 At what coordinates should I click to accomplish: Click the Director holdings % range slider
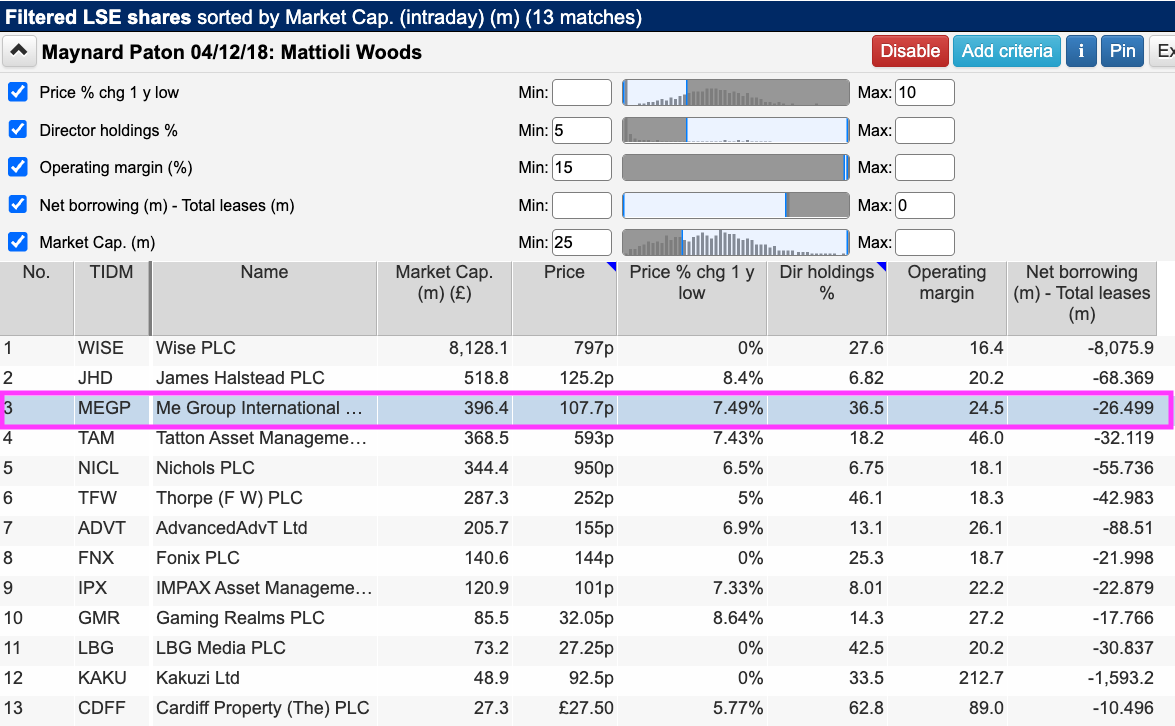736,130
